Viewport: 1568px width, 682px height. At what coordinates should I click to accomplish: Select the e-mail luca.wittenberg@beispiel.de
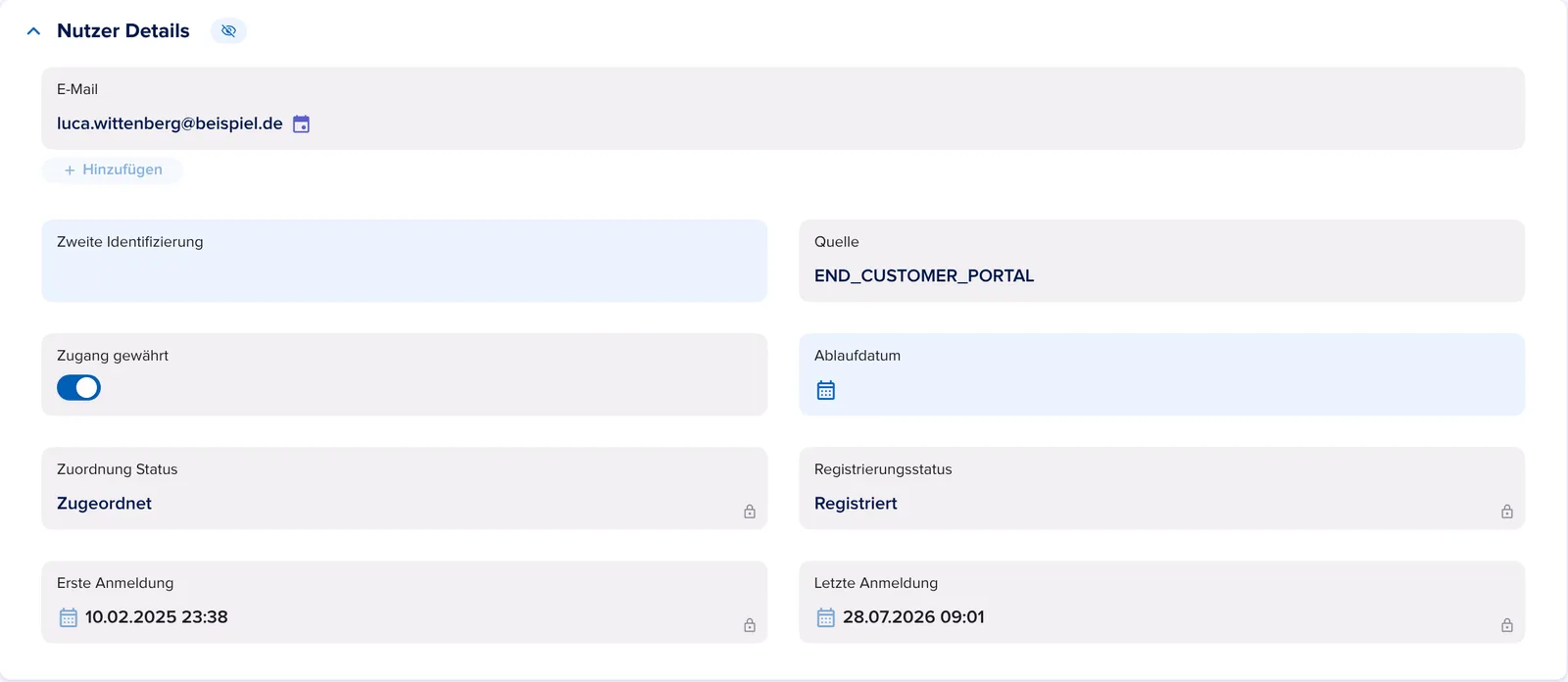click(x=170, y=123)
